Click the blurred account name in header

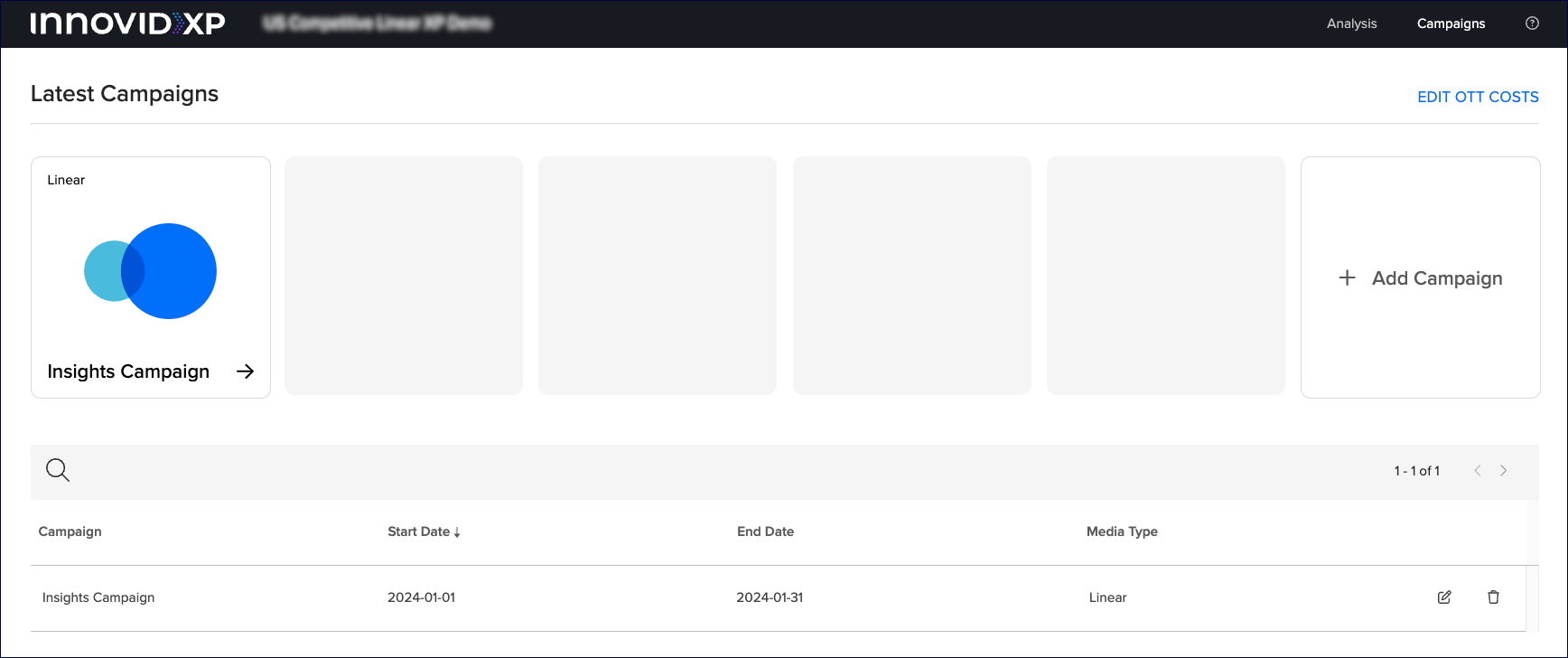(378, 23)
